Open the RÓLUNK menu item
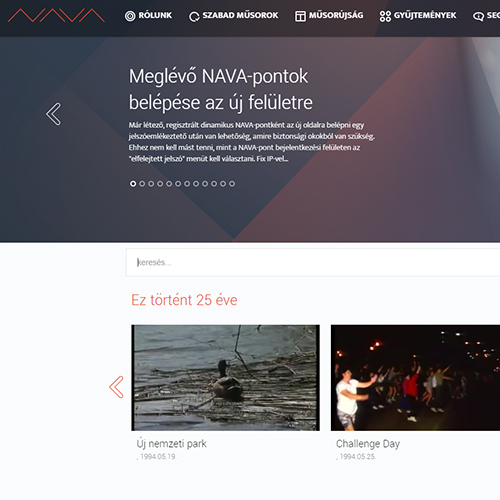 tap(155, 15)
